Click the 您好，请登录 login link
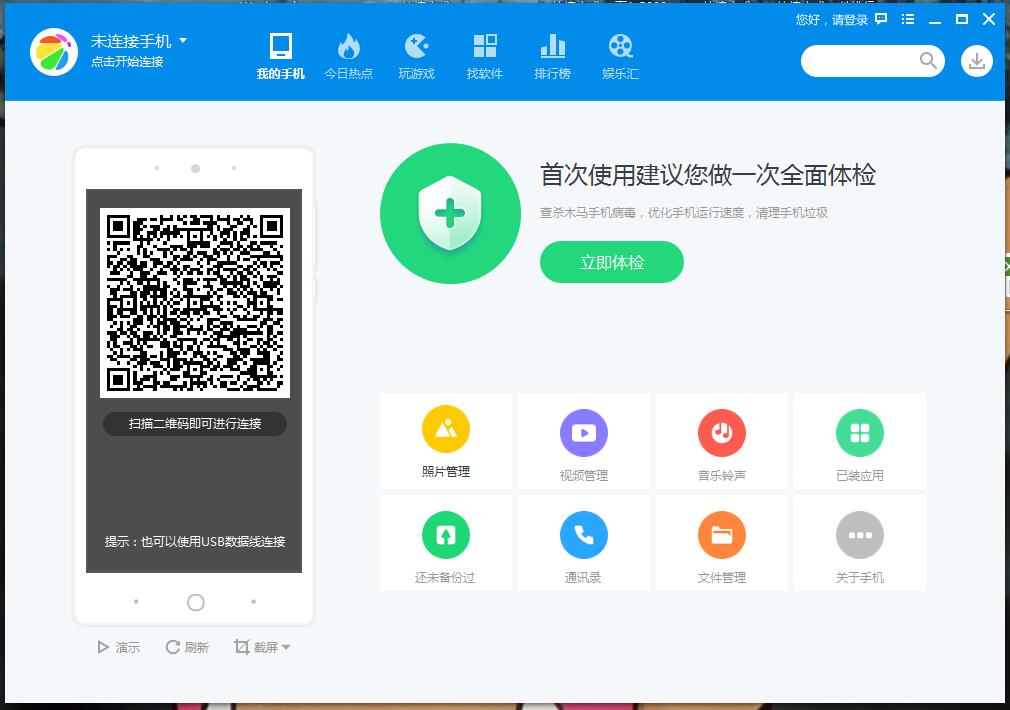 [x=832, y=20]
